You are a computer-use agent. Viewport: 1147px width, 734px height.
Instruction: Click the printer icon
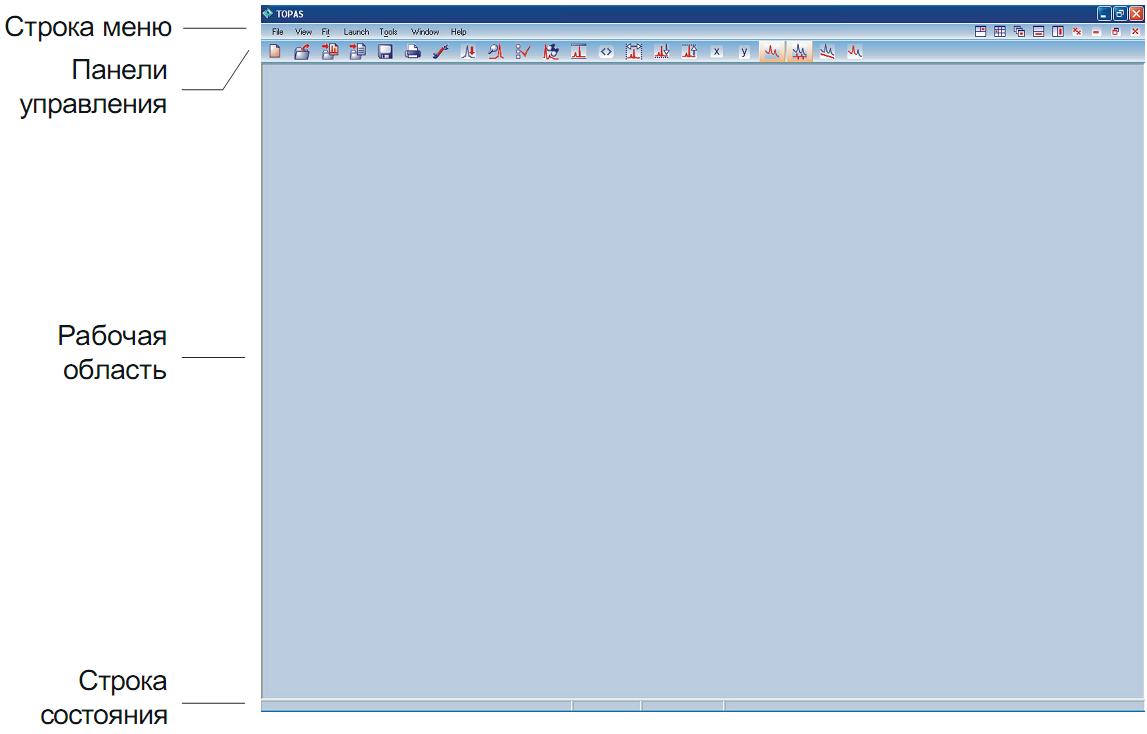pyautogui.click(x=413, y=51)
